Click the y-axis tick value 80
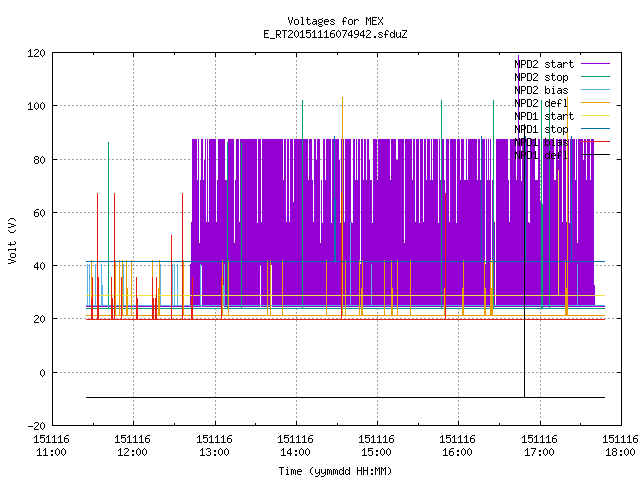This screenshot has height=480, width=640. (39, 160)
